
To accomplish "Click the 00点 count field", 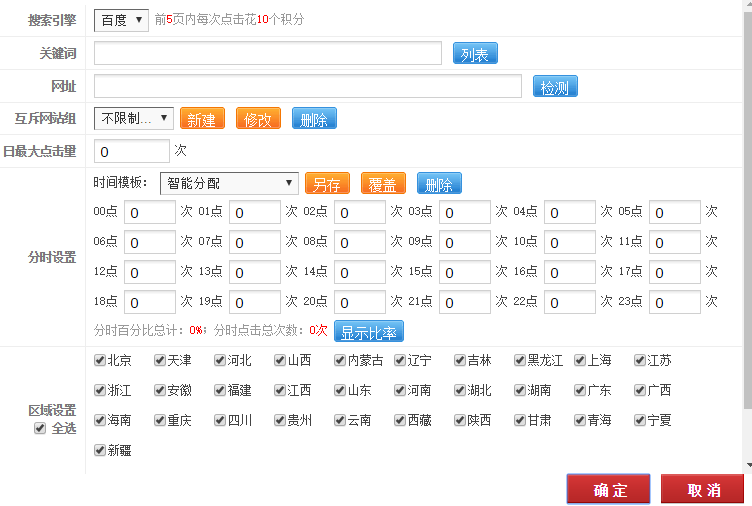I will pos(150,212).
